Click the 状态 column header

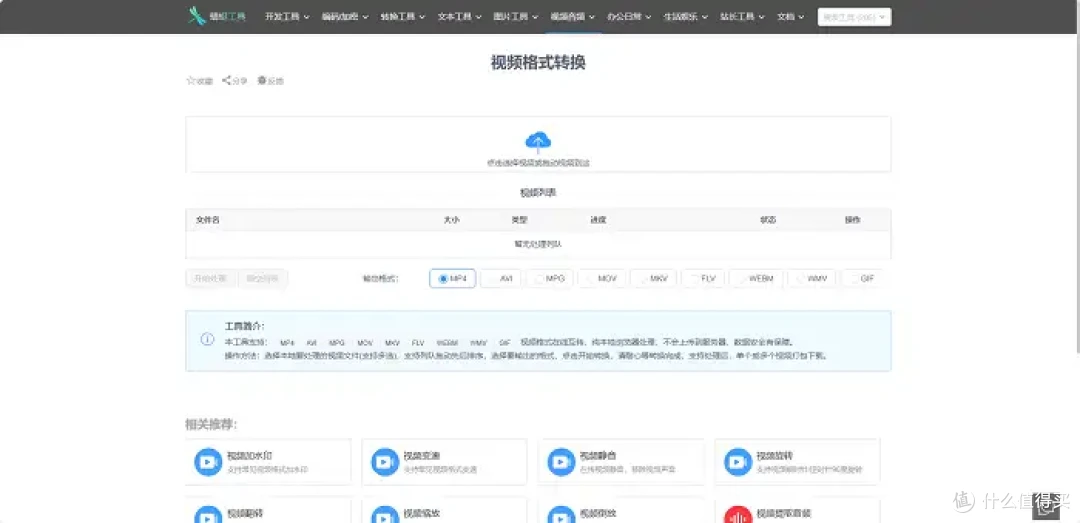coord(768,220)
